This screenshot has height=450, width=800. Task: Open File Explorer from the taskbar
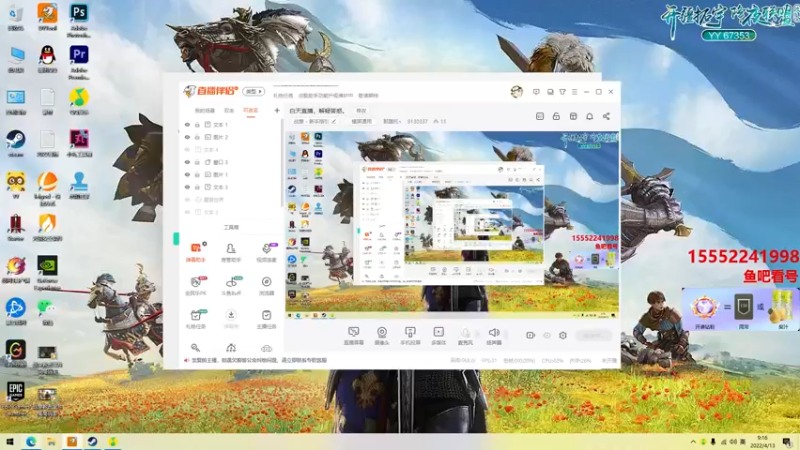51,441
